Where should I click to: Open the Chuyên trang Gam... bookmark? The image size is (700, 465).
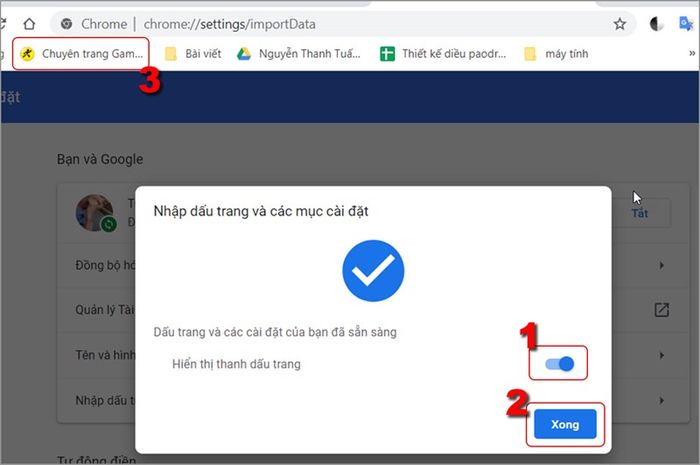pyautogui.click(x=82, y=54)
